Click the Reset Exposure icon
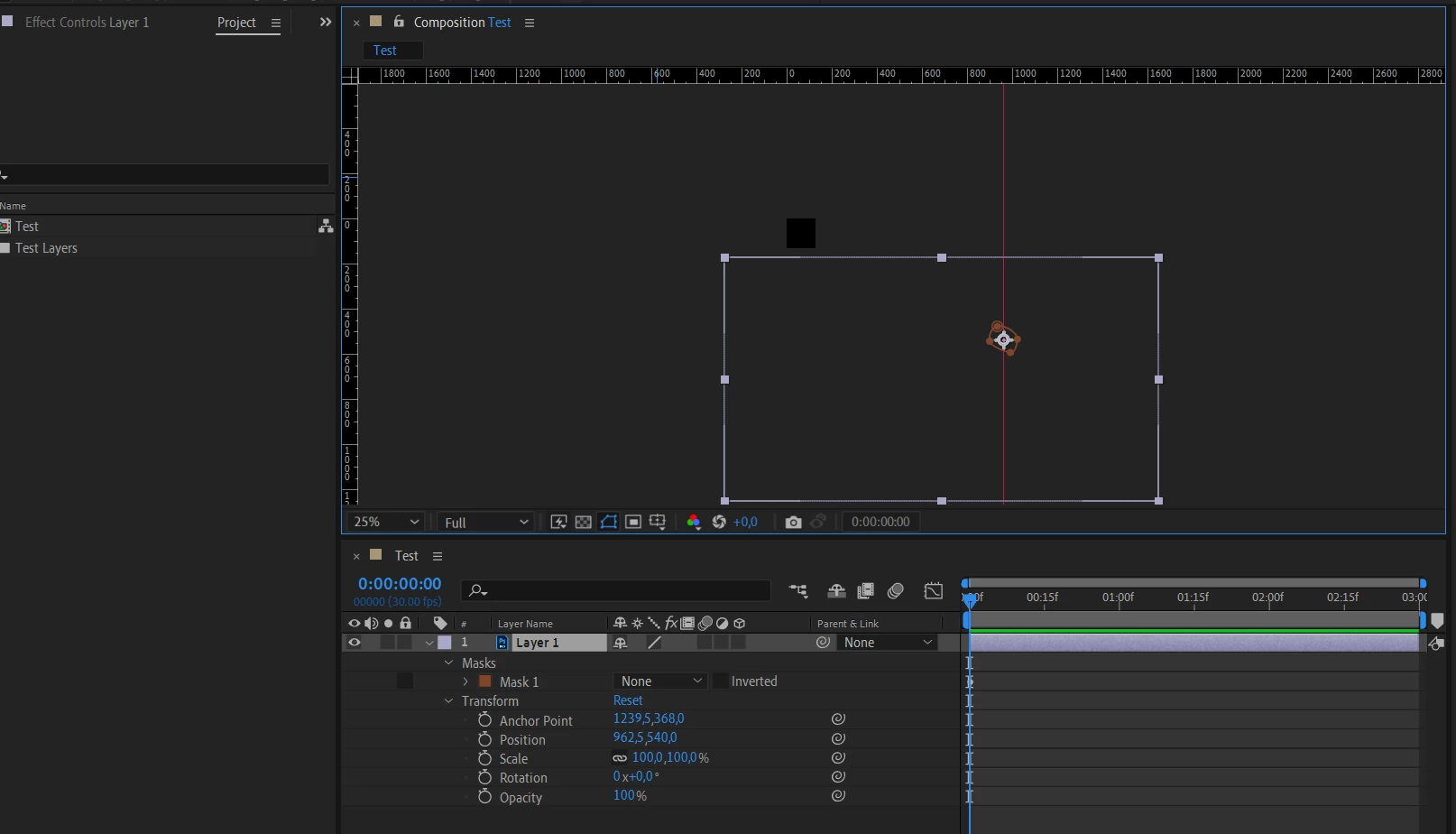This screenshot has height=834, width=1456. click(x=719, y=522)
